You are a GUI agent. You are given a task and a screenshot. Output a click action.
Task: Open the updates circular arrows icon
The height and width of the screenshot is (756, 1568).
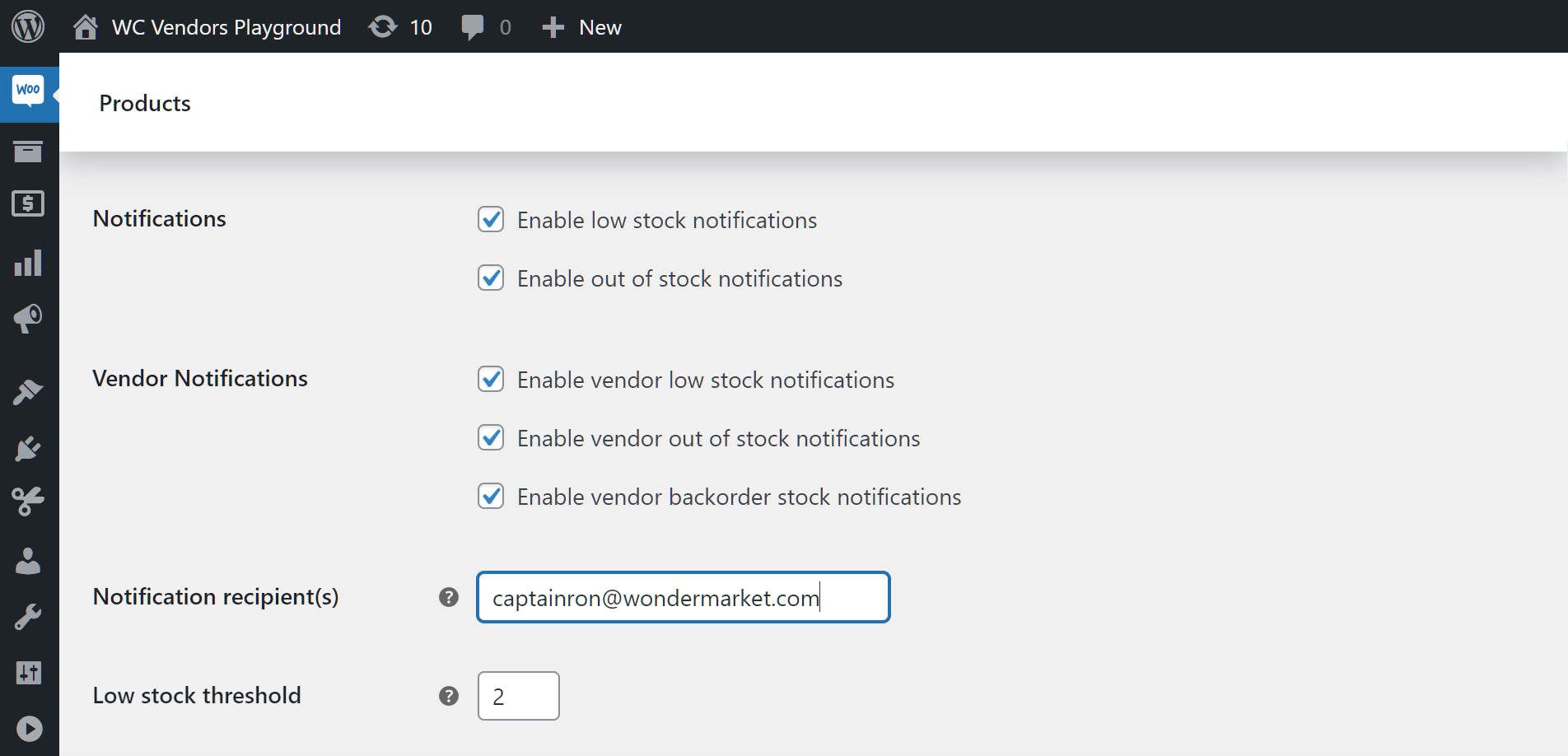(383, 27)
